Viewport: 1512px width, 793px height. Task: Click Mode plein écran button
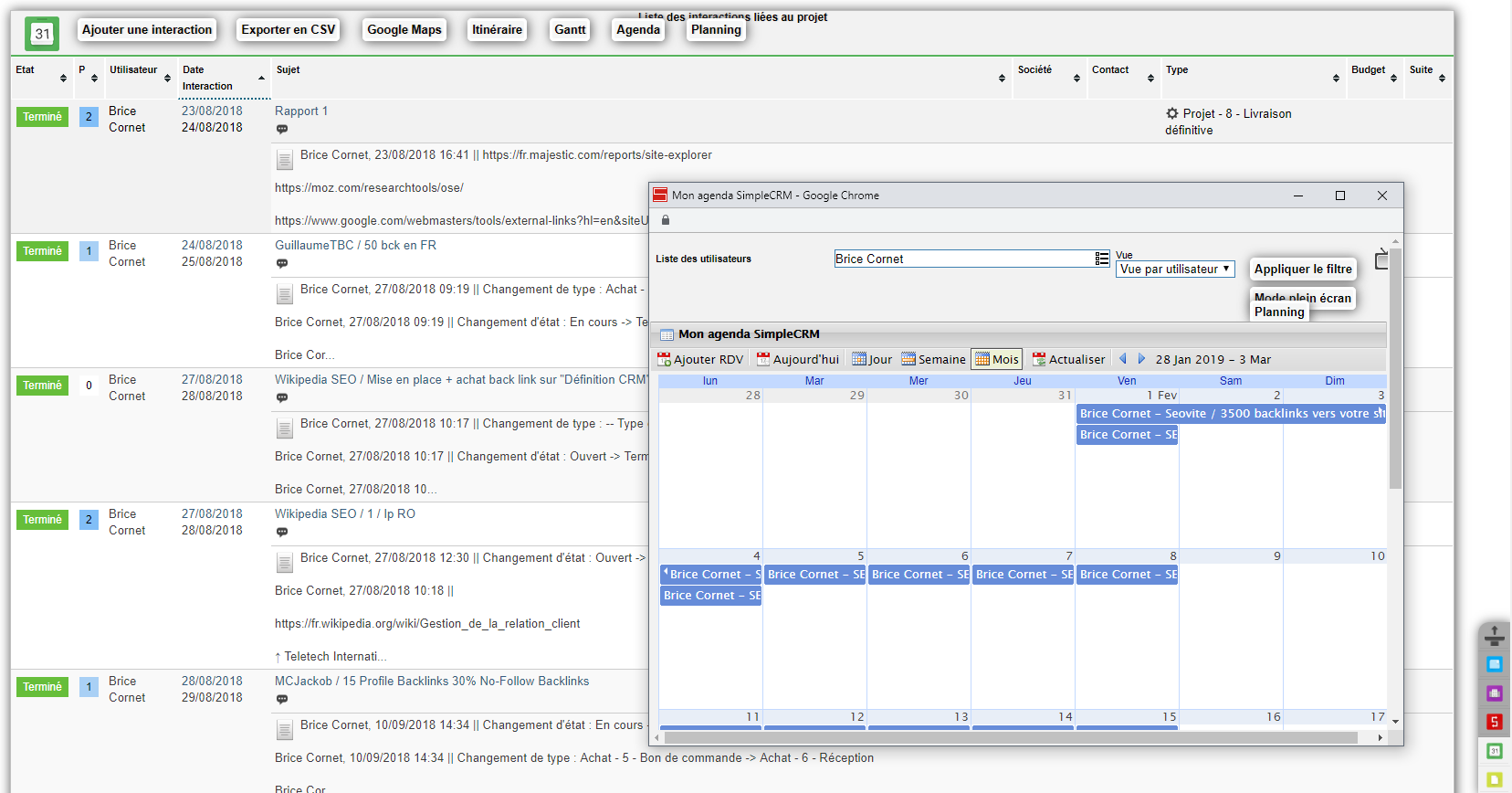[1303, 298]
